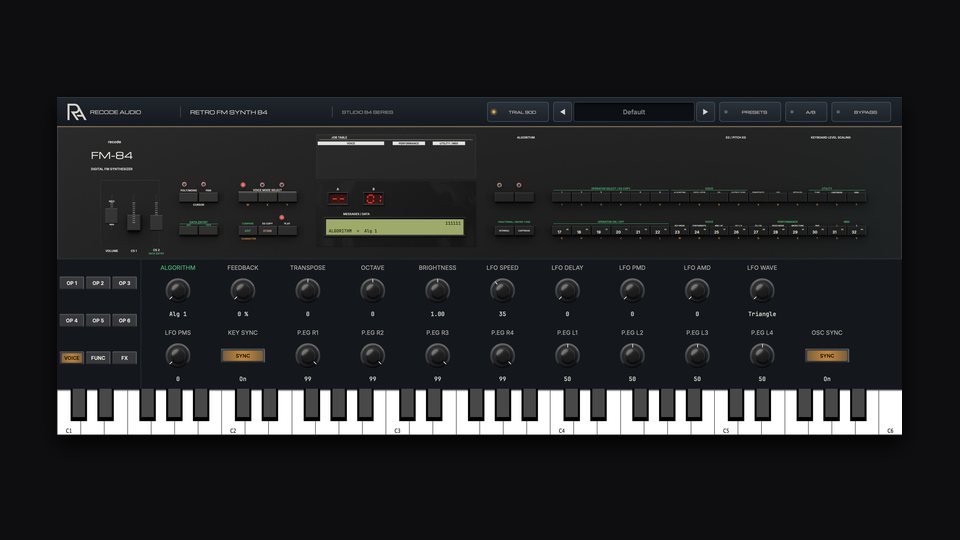Click the BRIGHTNESS value '1.00'
The height and width of the screenshot is (540, 960).
(x=437, y=314)
